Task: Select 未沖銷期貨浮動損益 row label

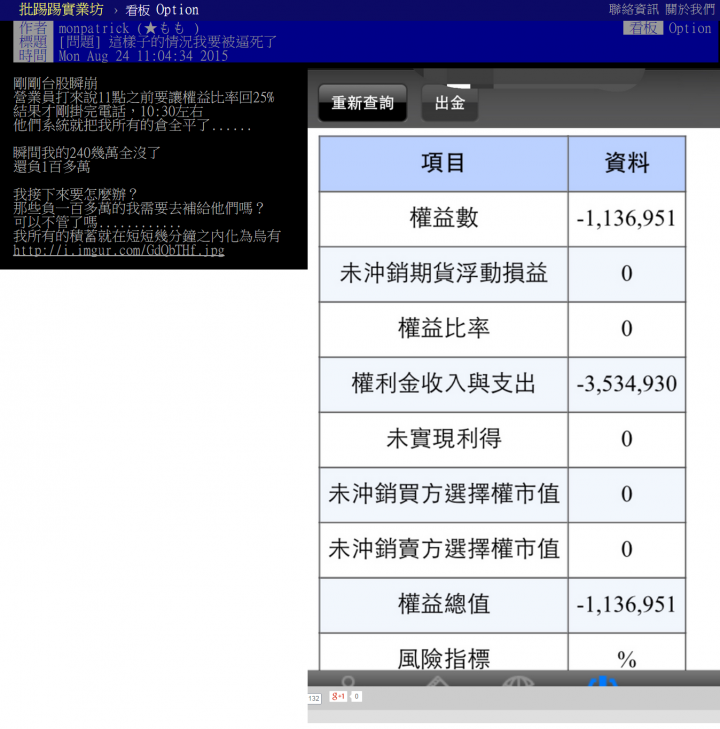Action: 443,273
